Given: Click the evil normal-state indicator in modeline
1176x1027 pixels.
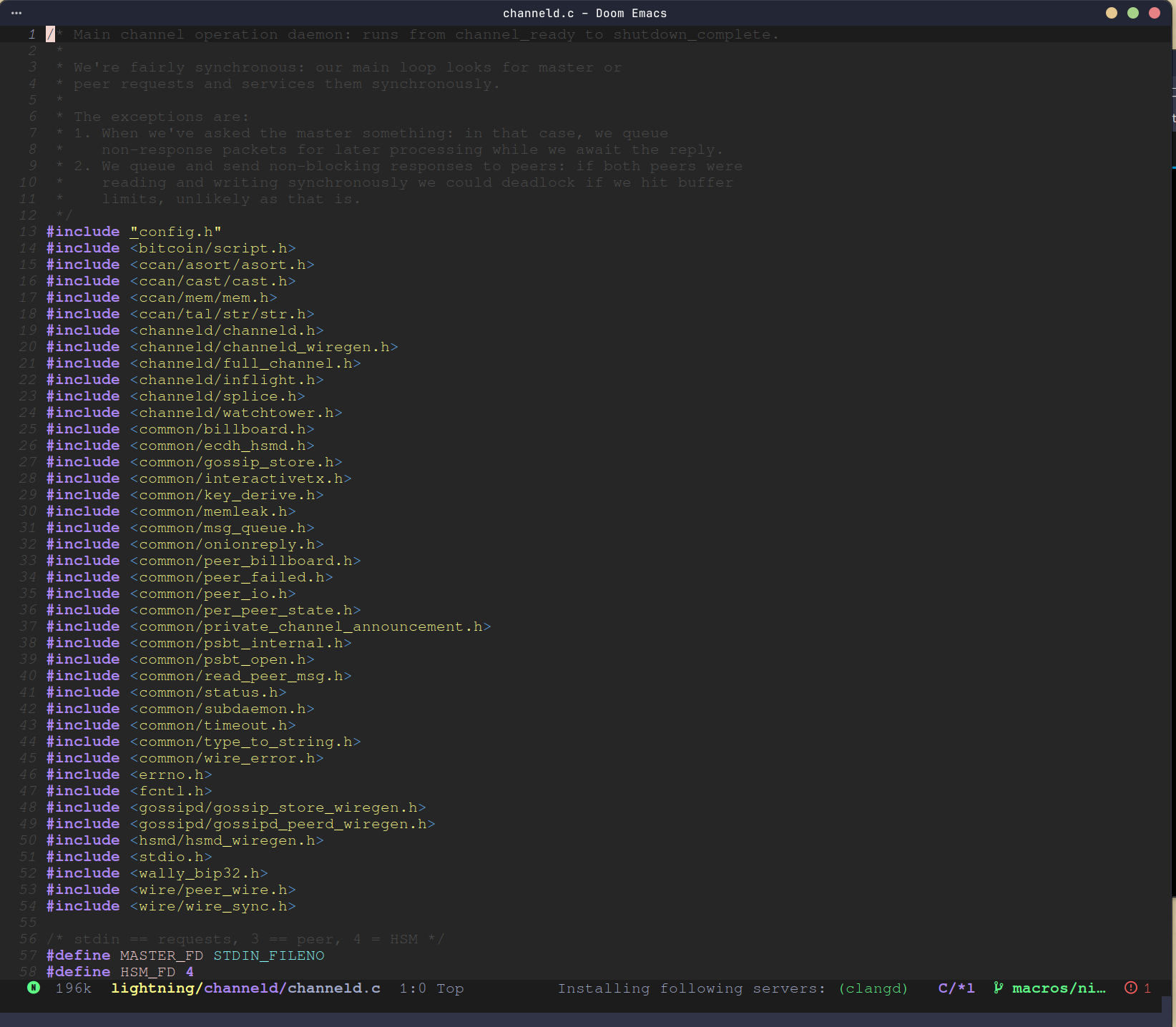Looking at the screenshot, I should (34, 988).
